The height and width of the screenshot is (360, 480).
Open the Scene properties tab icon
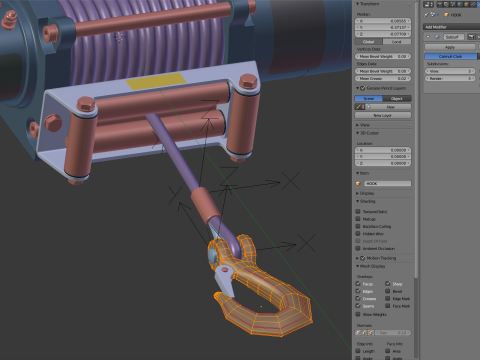point(453,4)
